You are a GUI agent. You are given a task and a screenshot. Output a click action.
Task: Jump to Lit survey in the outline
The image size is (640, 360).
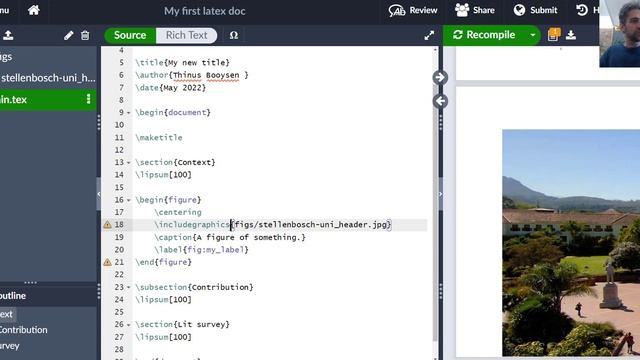pyautogui.click(x=10, y=346)
